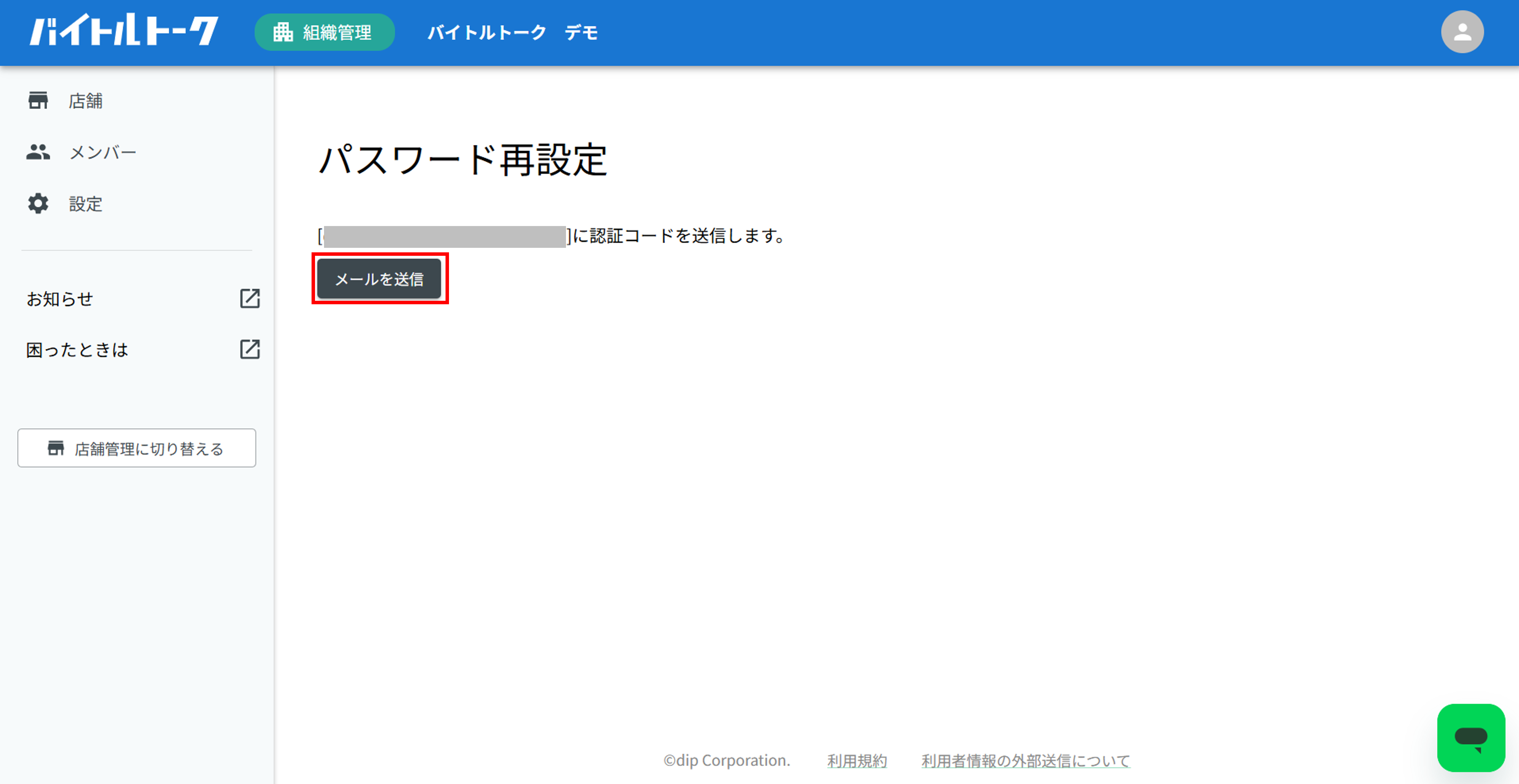
Task: Click the バイトルトーク logo
Action: coord(124,30)
